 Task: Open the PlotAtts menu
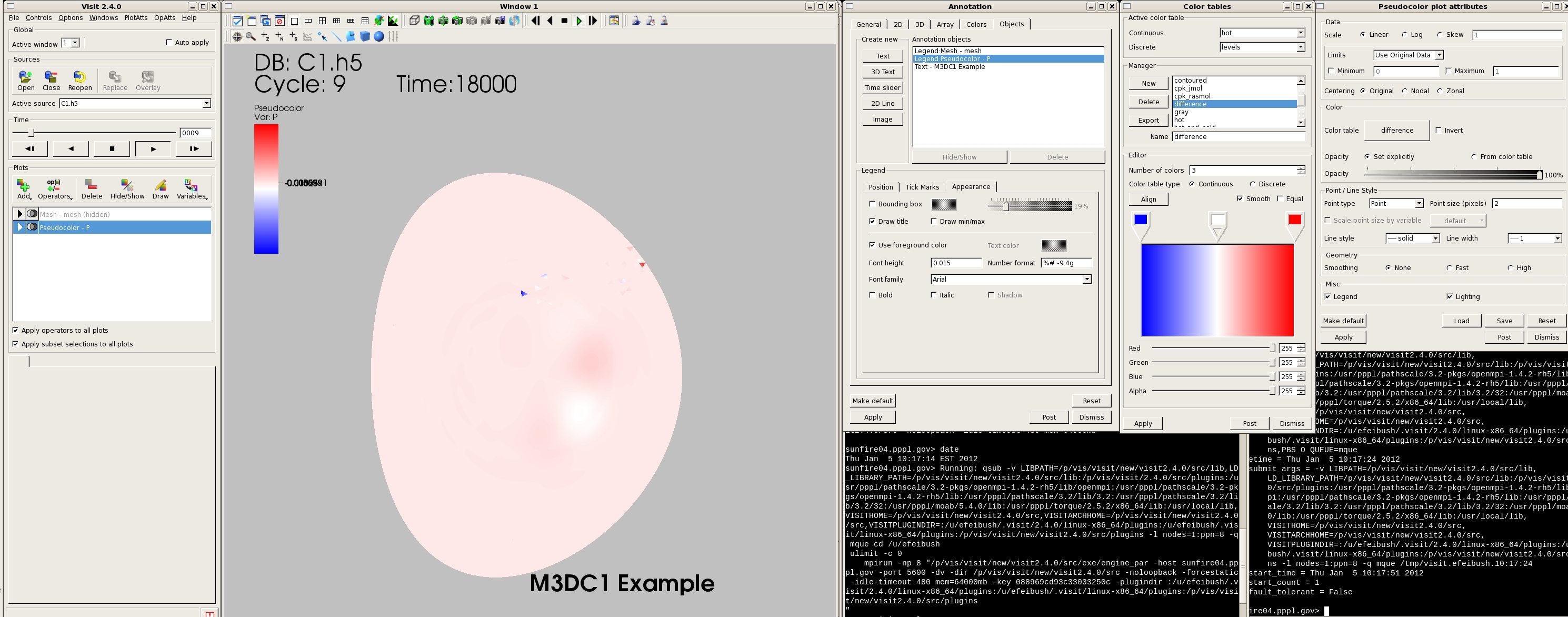coord(136,18)
